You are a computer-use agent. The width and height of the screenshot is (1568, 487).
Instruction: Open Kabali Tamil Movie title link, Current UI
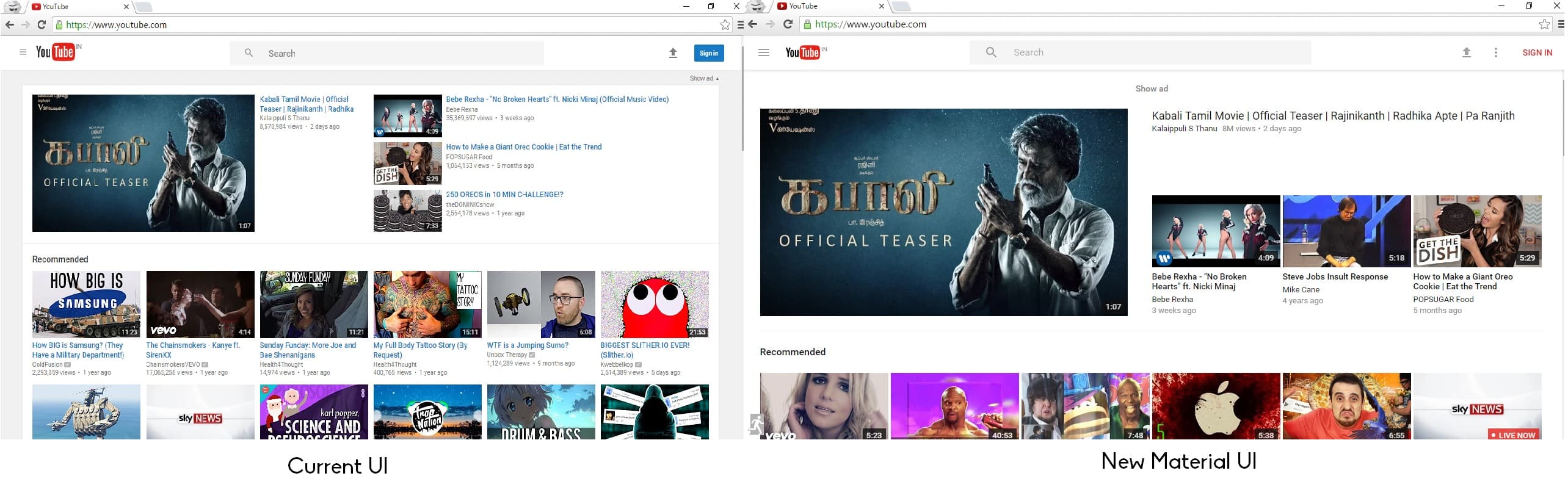click(307, 104)
